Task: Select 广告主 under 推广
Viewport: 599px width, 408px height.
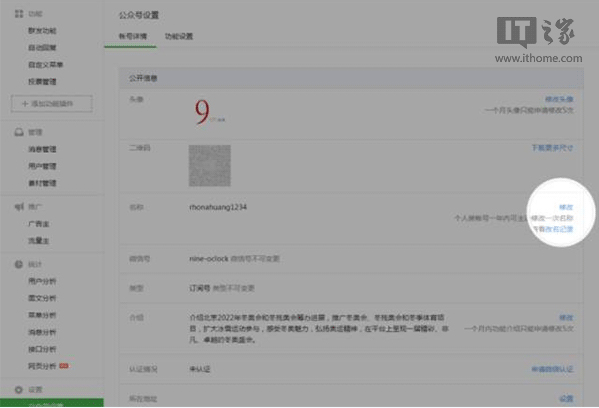Action: (39, 224)
